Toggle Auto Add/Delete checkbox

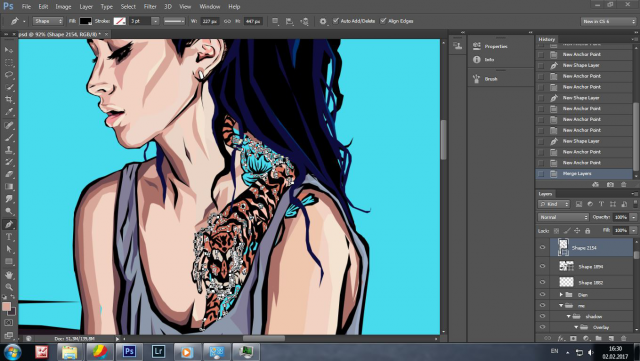pos(336,21)
